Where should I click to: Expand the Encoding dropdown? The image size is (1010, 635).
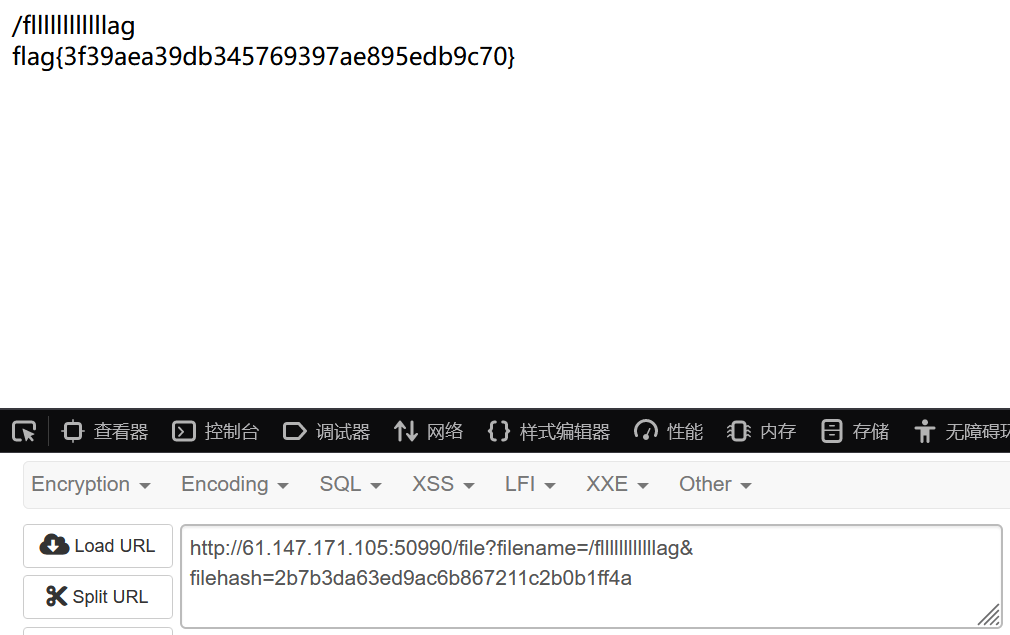(x=235, y=484)
